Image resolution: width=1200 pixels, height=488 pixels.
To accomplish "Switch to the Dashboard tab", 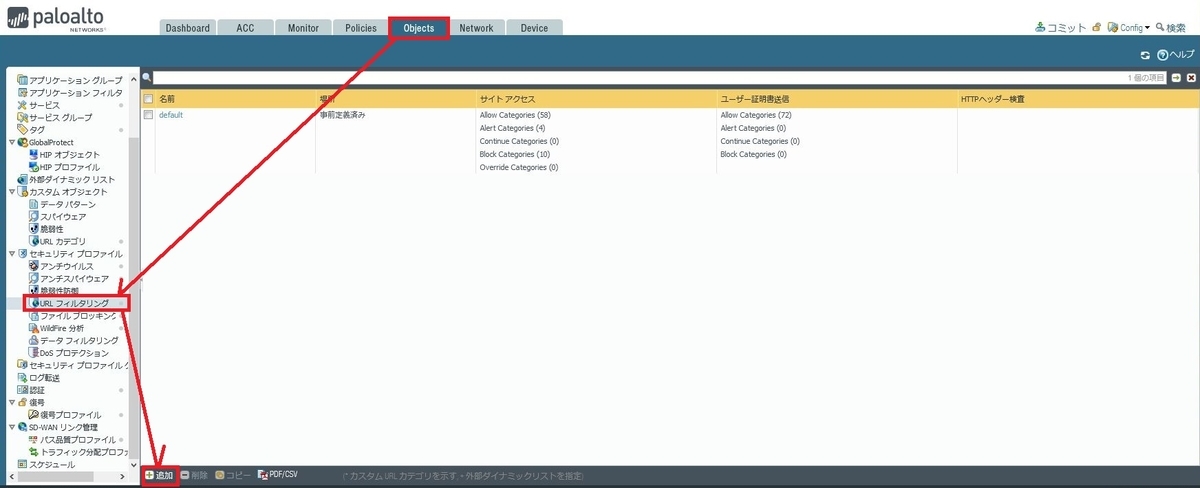I will tap(187, 28).
